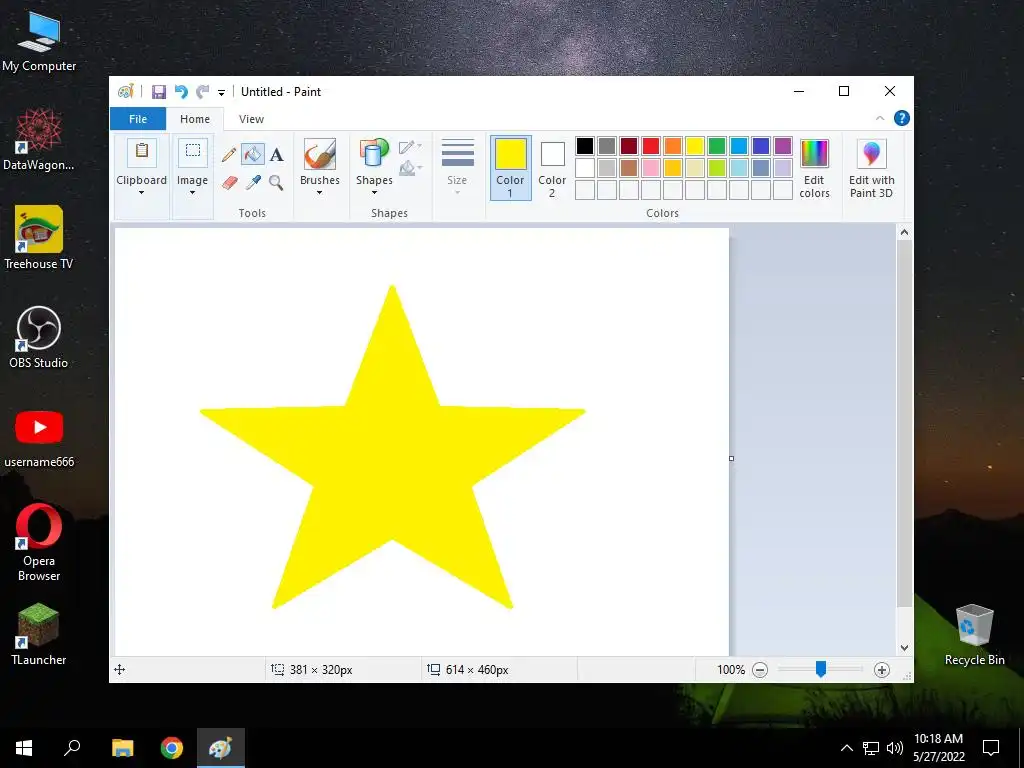This screenshot has width=1024, height=768.
Task: Pick the purple color swatch in top row
Action: click(x=782, y=146)
